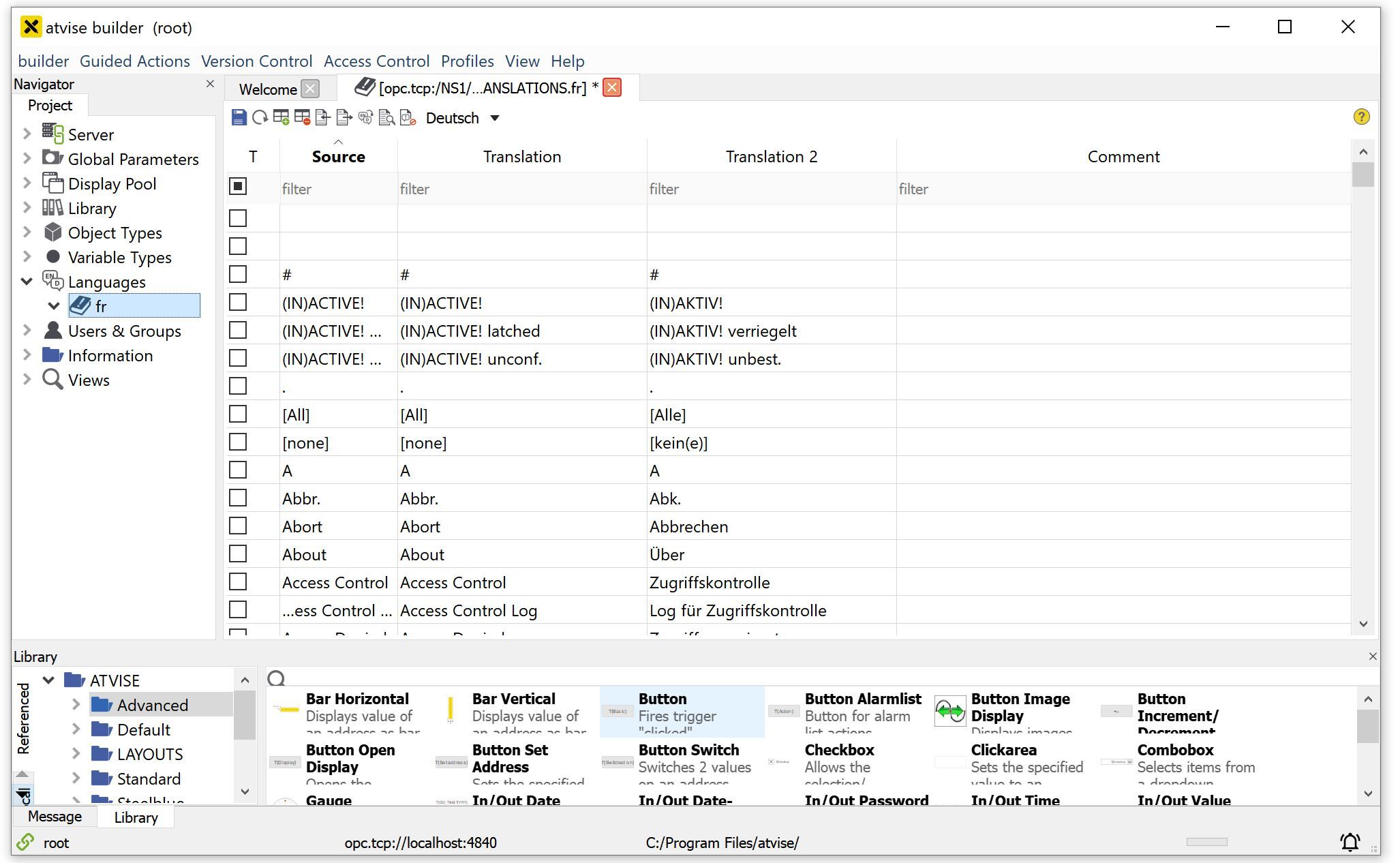This screenshot has height=863, width=1400.
Task: Tick the checkbox beside [All] row
Action: coord(238,414)
